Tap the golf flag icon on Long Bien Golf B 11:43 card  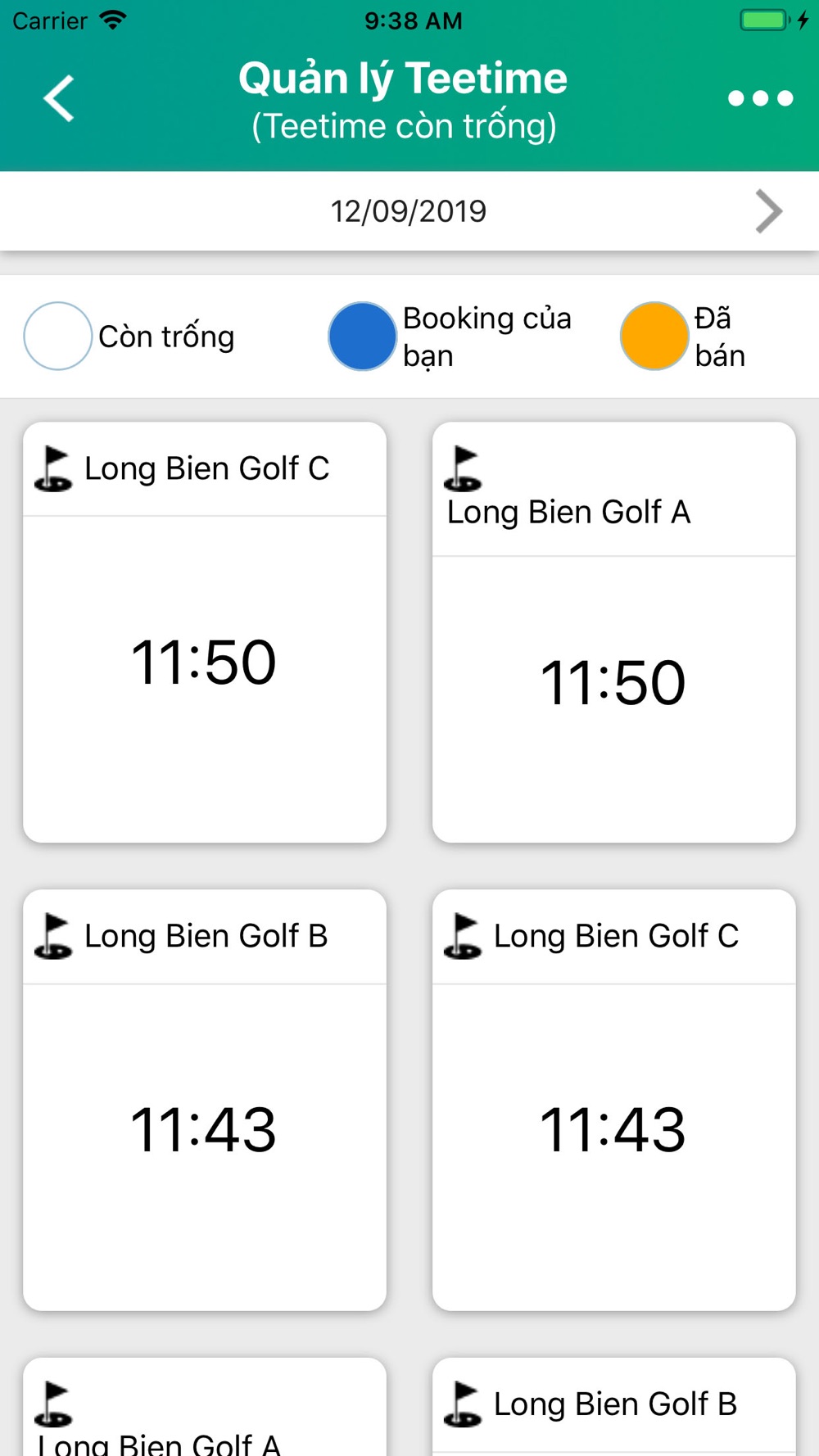click(x=54, y=936)
